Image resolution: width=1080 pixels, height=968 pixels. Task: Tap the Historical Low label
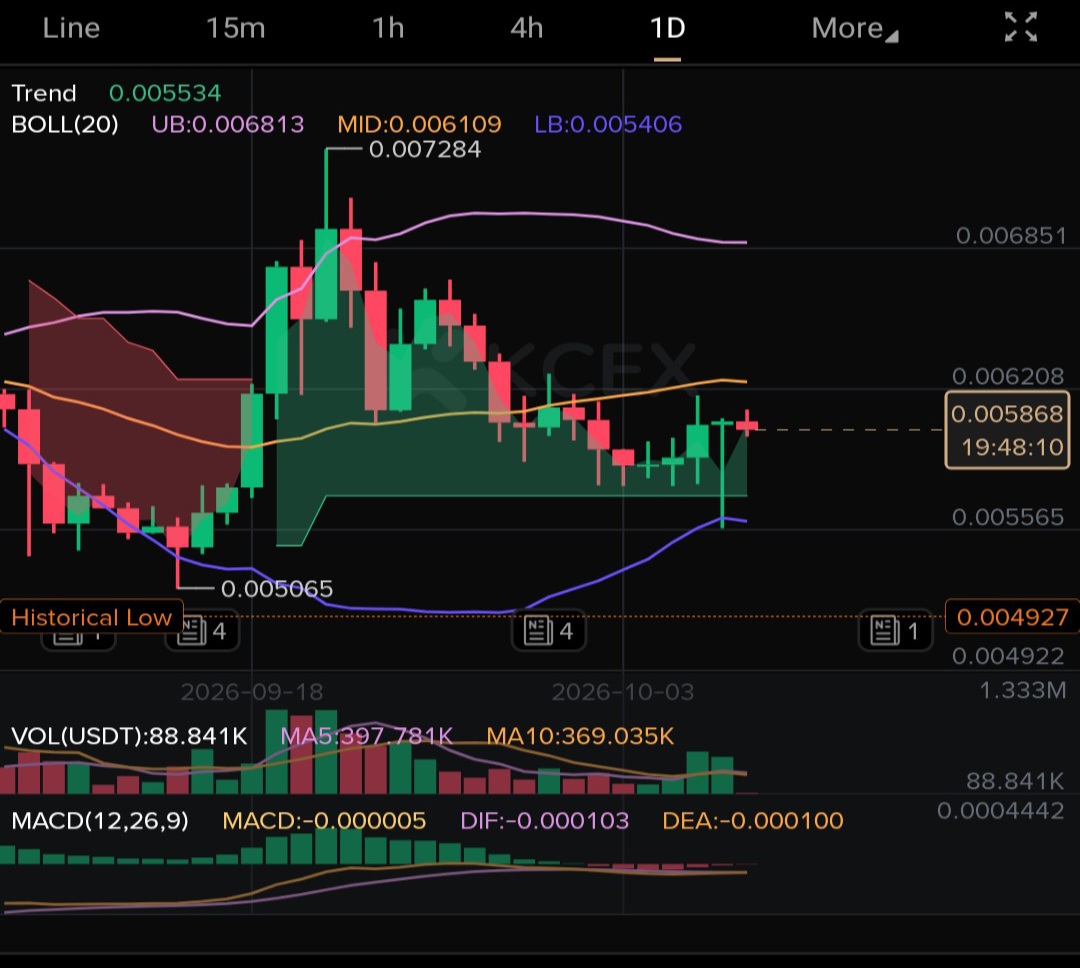92,617
